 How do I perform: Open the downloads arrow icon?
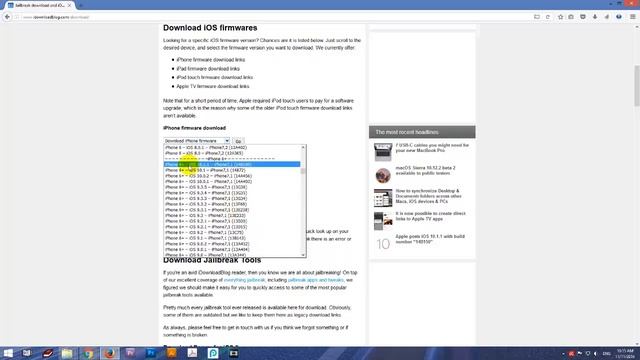tap(595, 17)
